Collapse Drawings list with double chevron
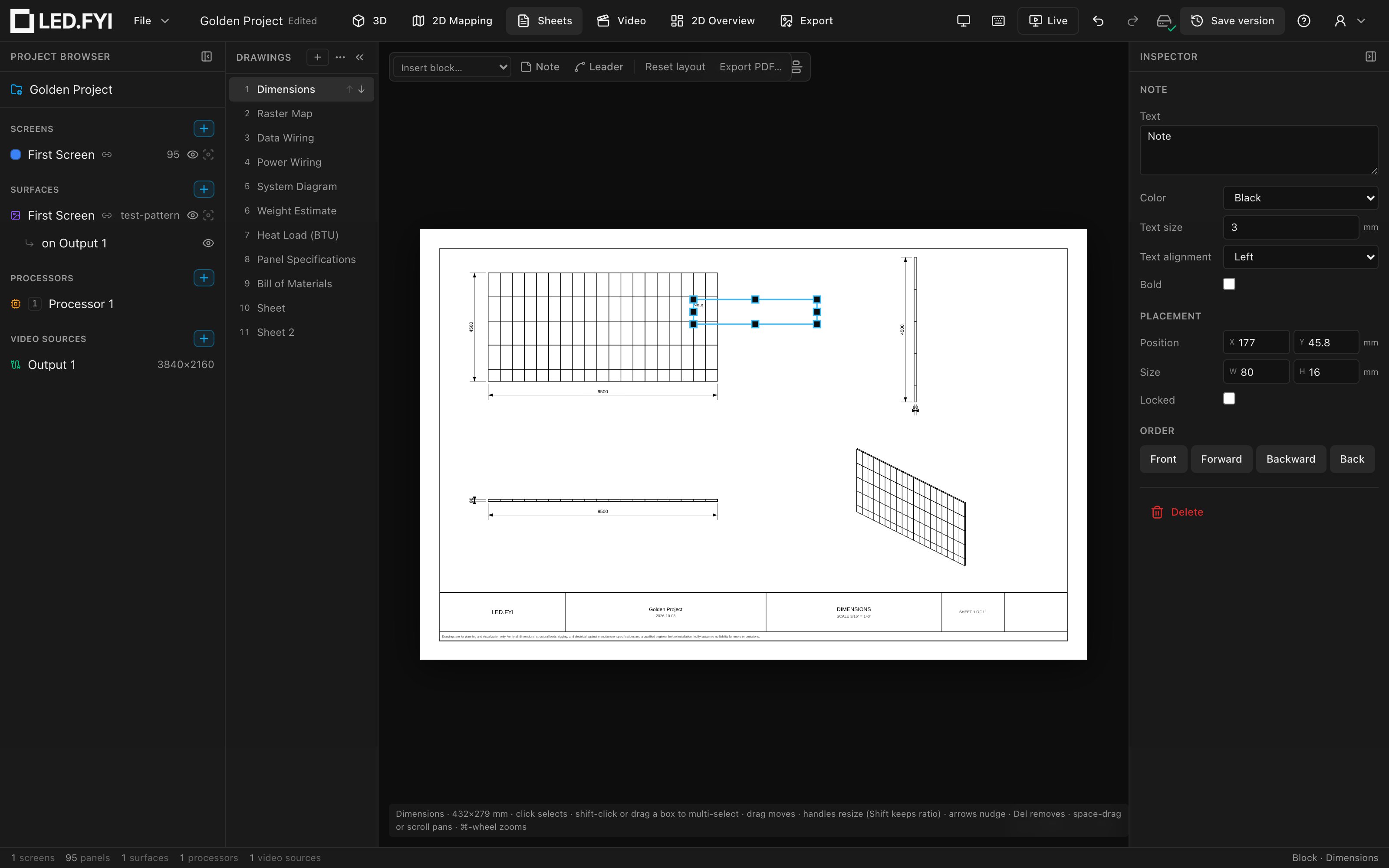The height and width of the screenshot is (868, 1389). tap(360, 57)
